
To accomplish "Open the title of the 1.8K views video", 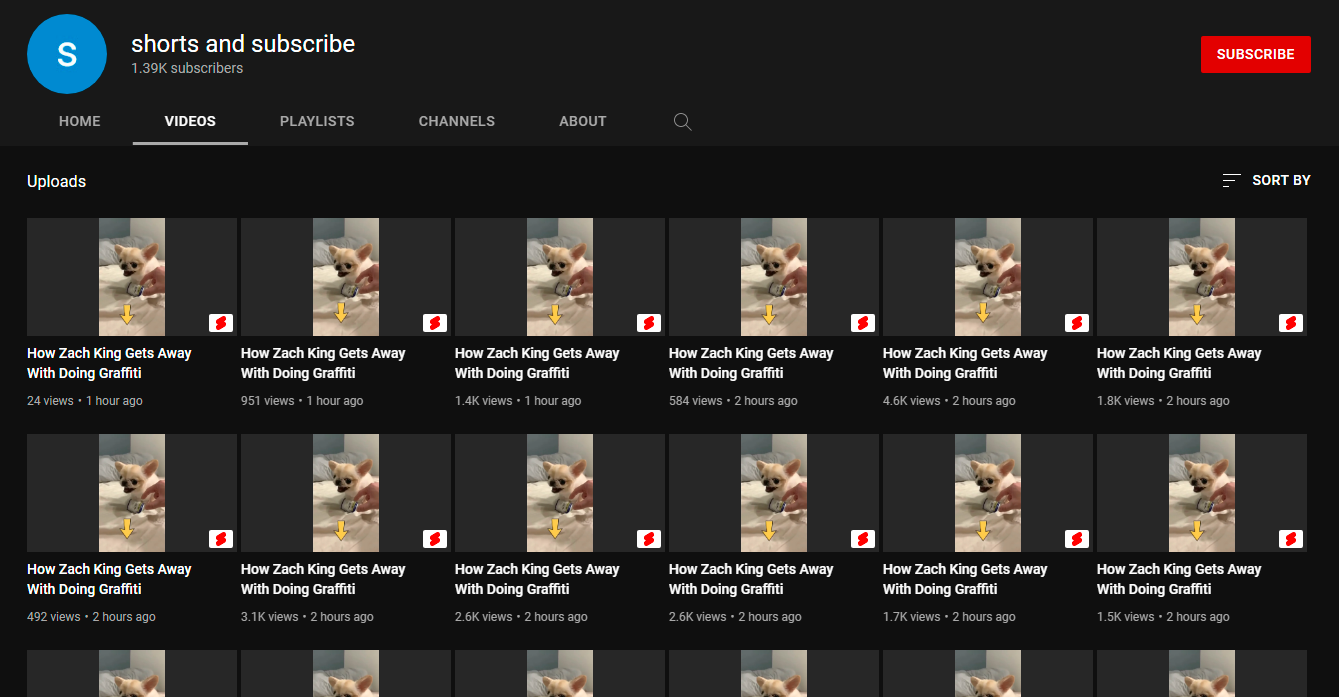I will point(1179,363).
